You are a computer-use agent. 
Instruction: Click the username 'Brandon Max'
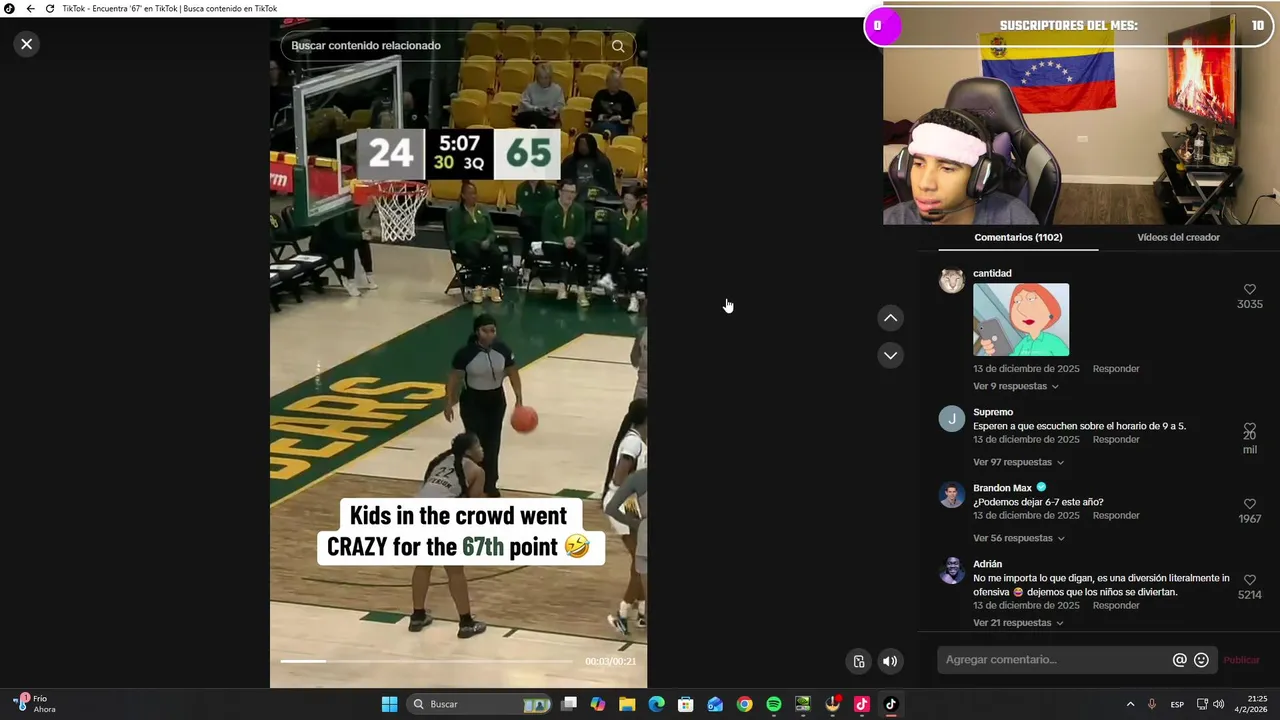pyautogui.click(x=1002, y=488)
